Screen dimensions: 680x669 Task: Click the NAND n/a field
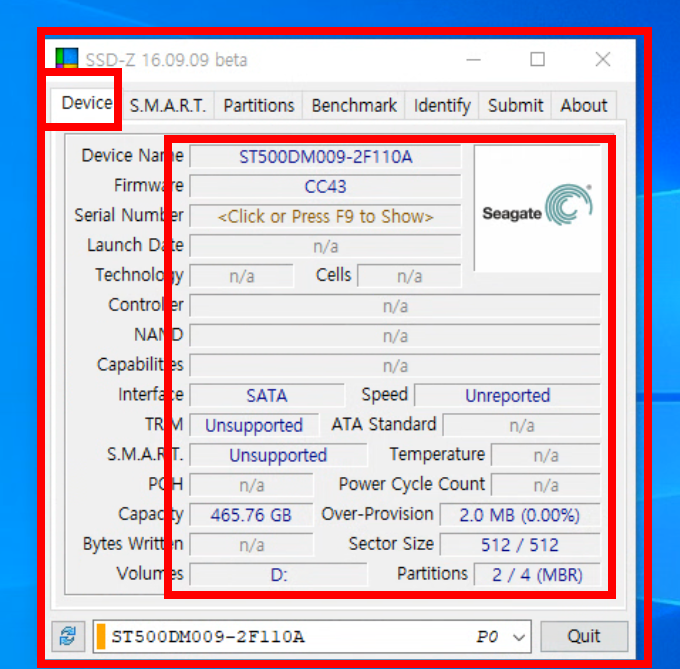point(395,336)
